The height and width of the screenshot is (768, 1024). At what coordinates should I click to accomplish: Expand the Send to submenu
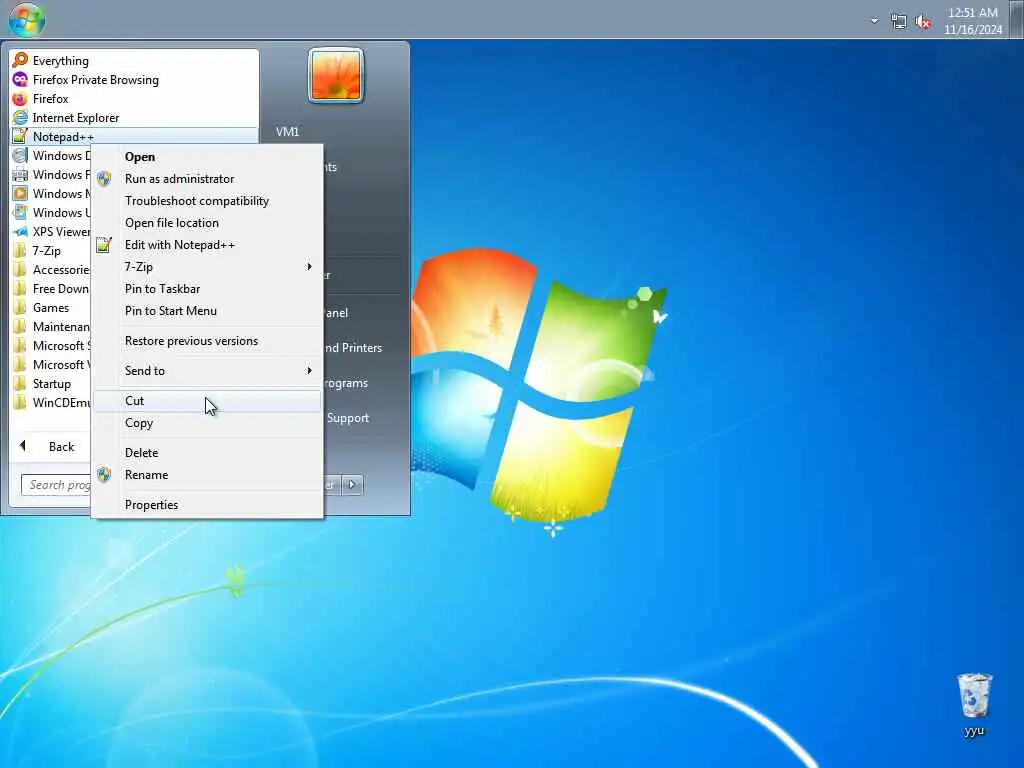point(207,371)
